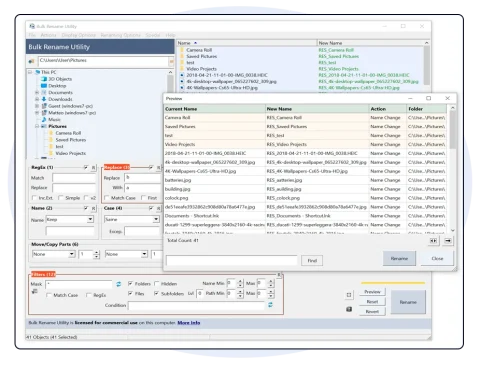Click Rename button in Preview window
The height and width of the screenshot is (365, 480).
[x=399, y=258]
